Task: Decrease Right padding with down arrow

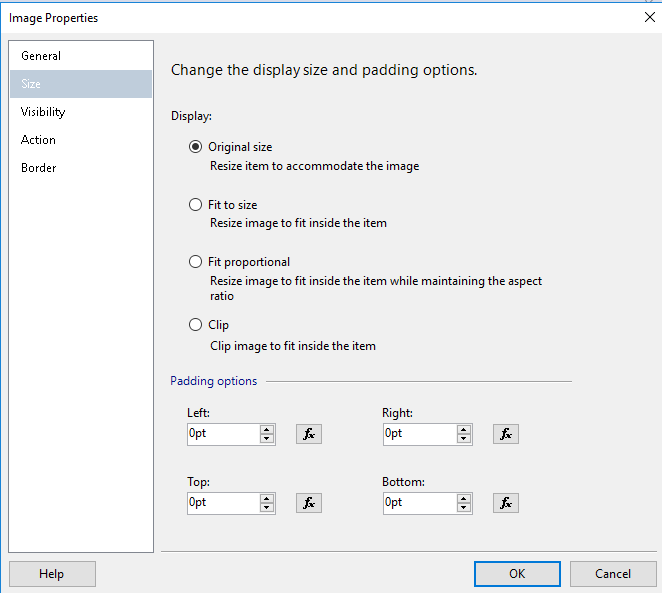Action: coord(464,439)
